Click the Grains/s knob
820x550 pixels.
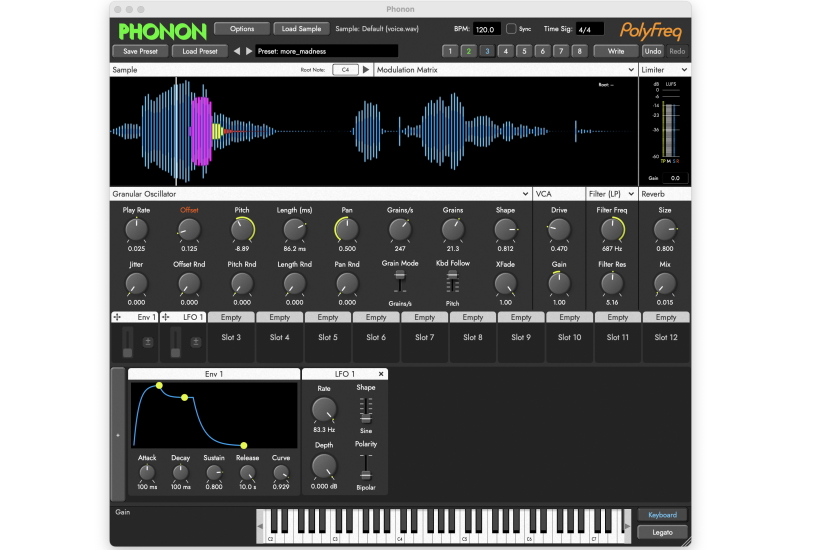click(x=400, y=230)
